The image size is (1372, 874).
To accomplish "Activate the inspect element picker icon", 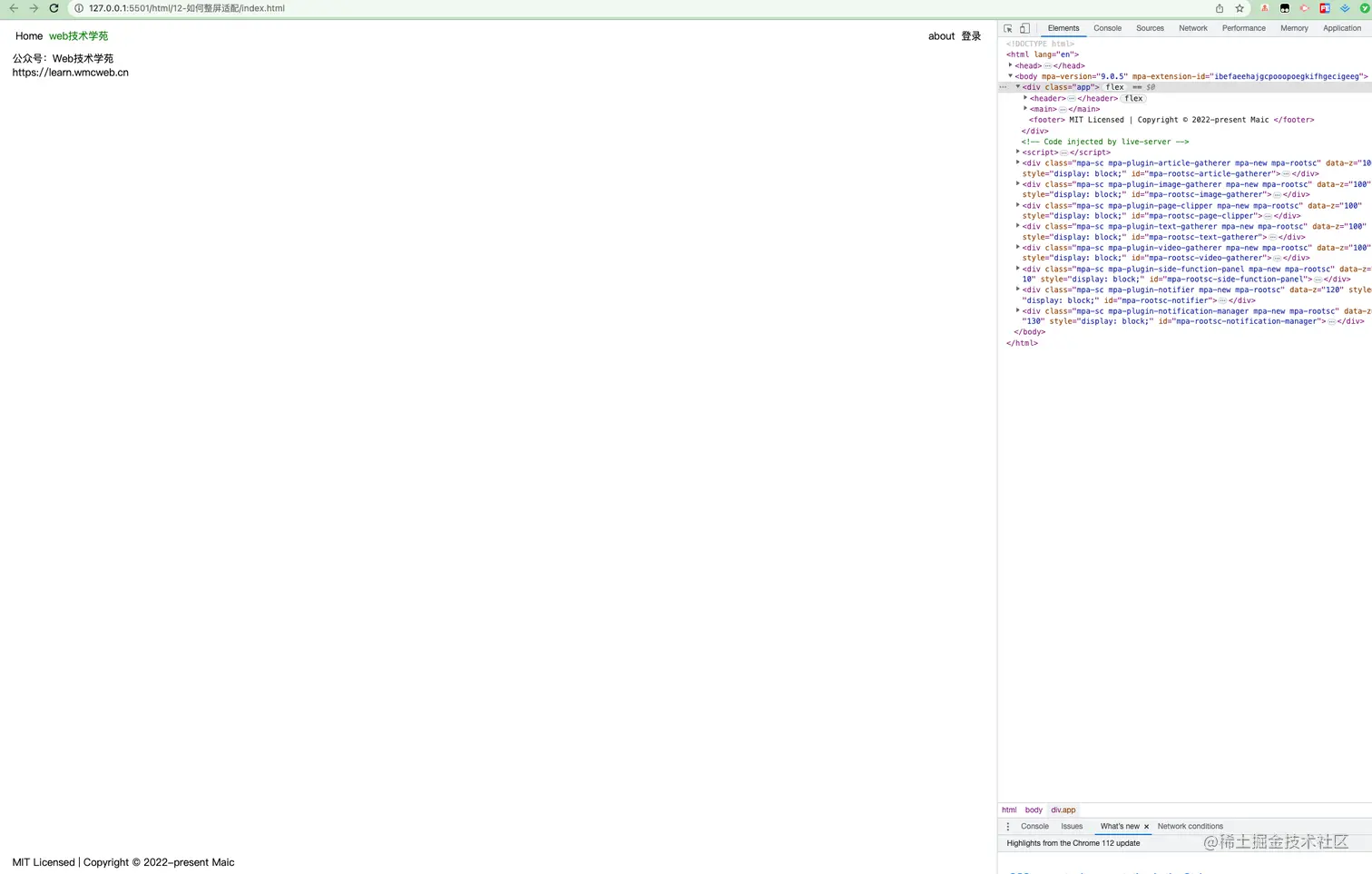I will pos(1008,28).
